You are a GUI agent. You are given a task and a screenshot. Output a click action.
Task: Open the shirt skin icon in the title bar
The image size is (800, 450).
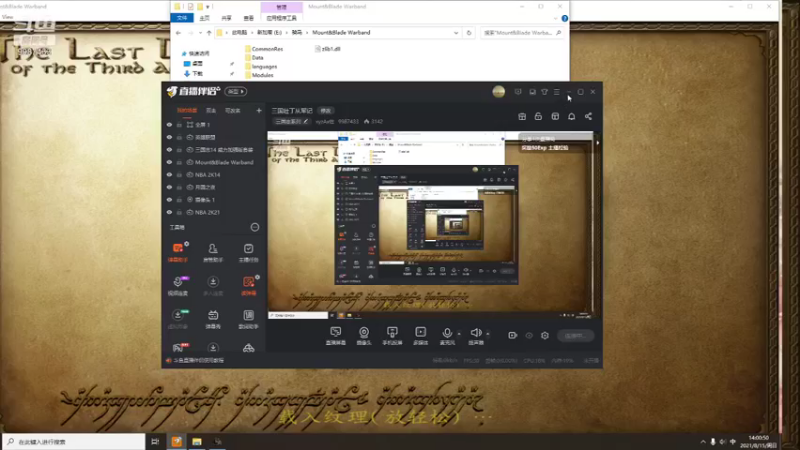(544, 92)
